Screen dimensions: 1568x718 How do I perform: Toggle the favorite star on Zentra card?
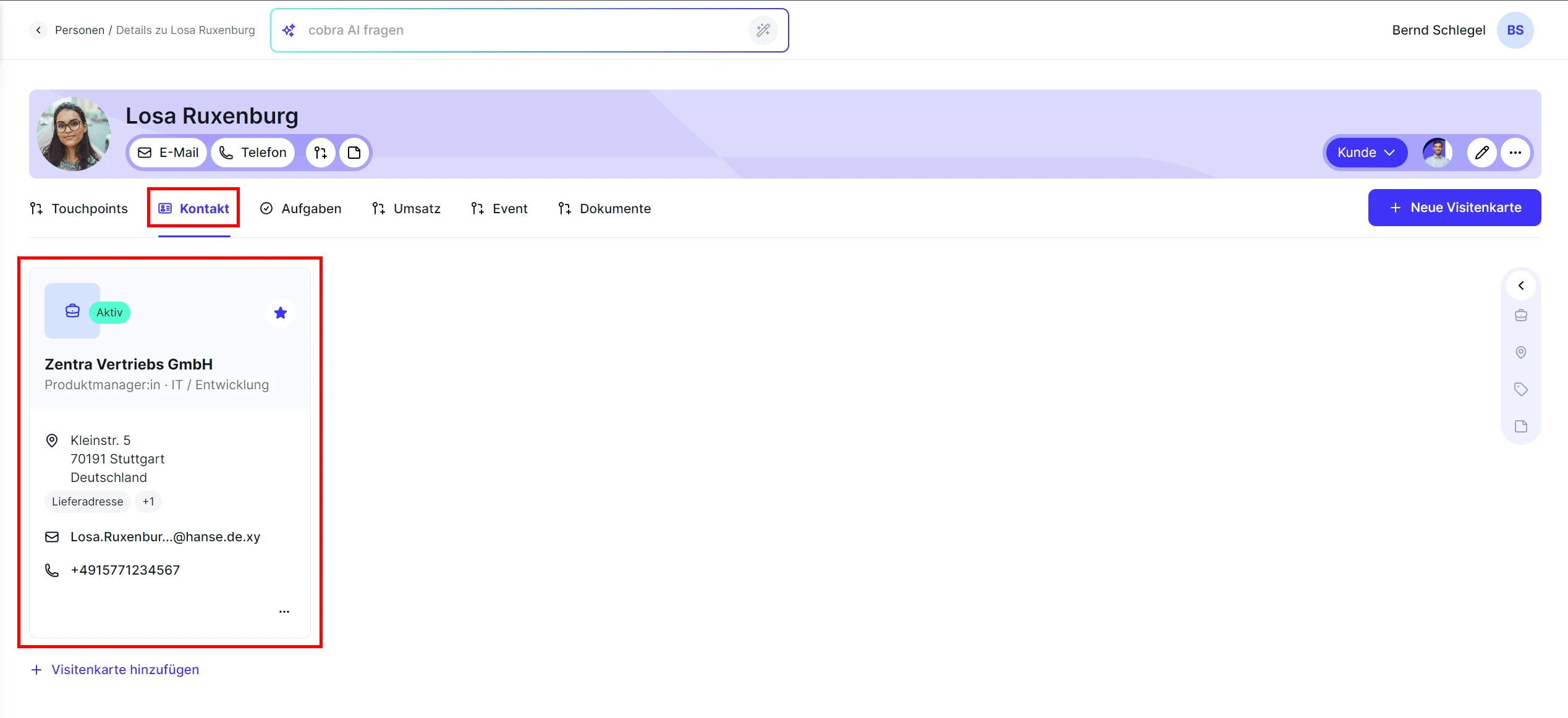tap(281, 313)
